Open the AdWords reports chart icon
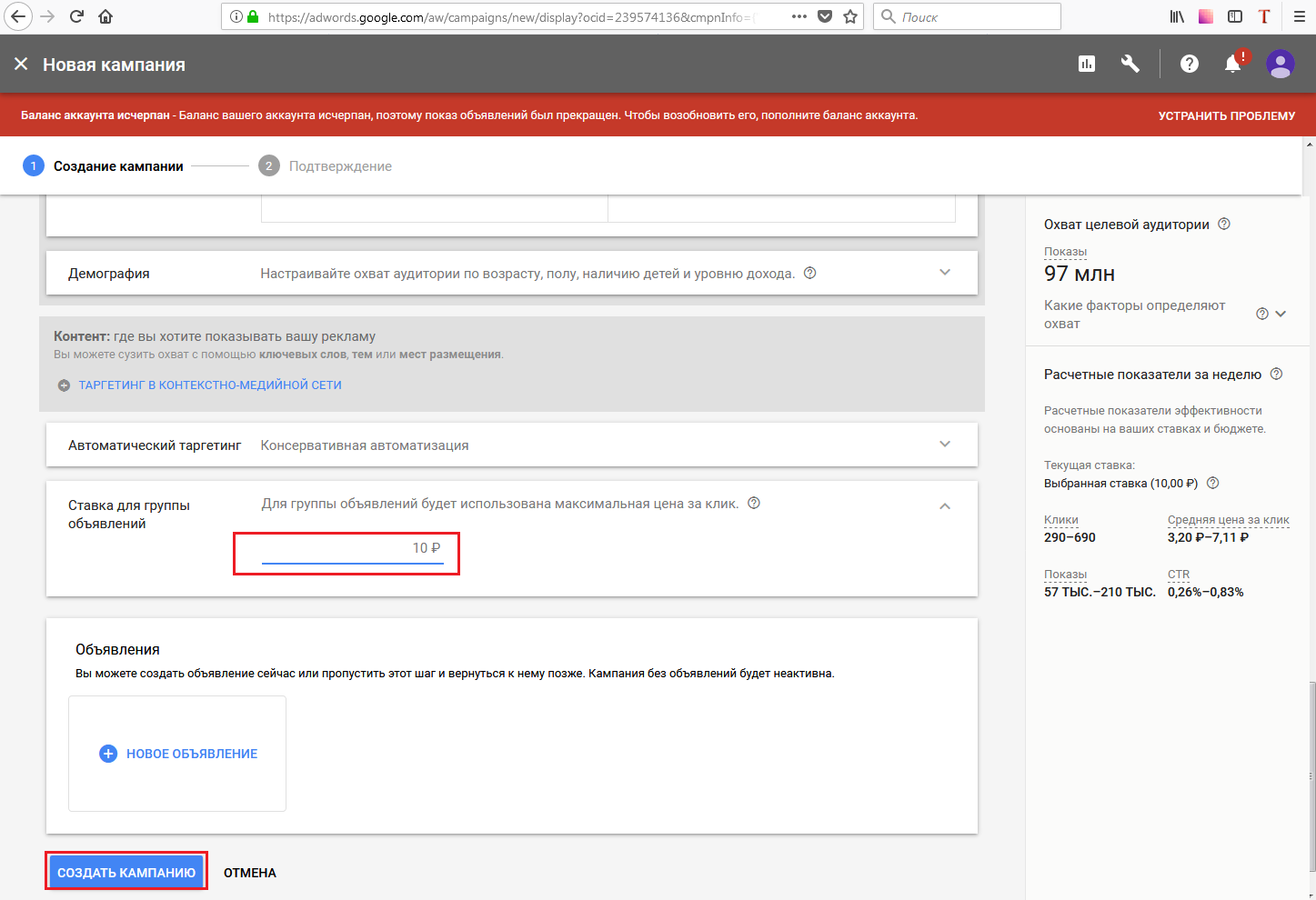1316x900 pixels. 1087,64
